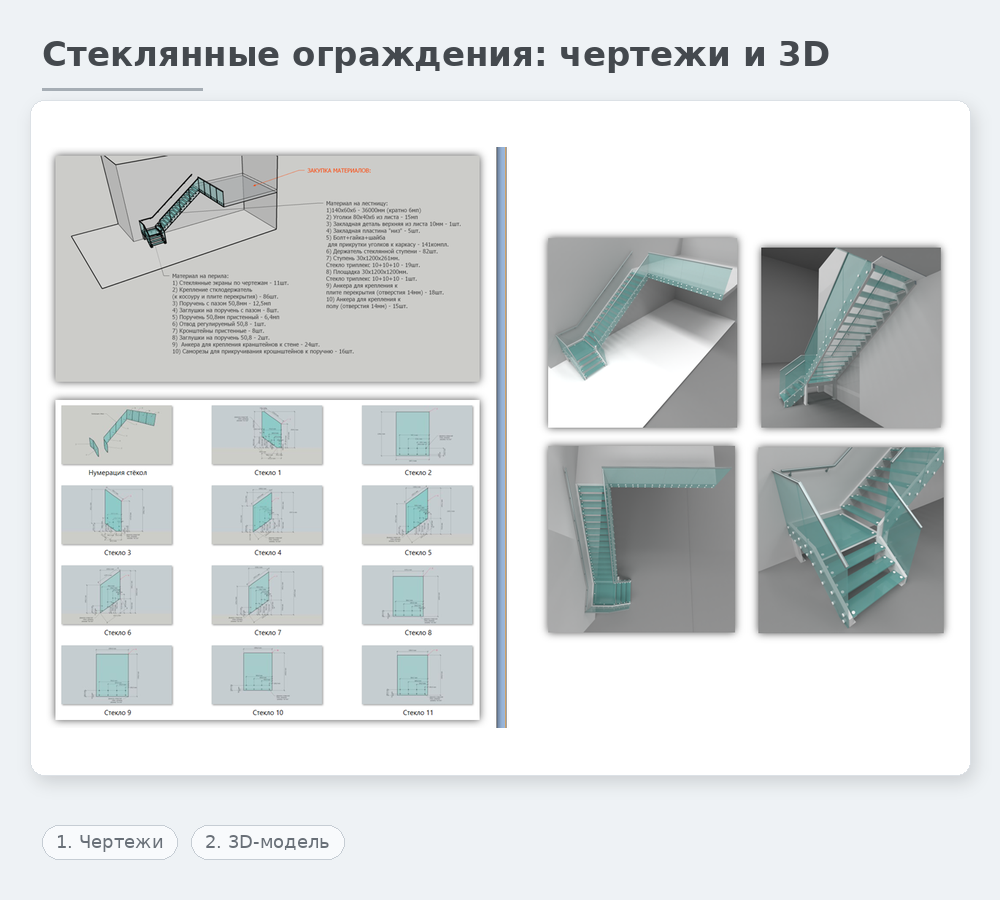
Task: Click the 'Материал на лестницу:' list heading
Action: click(357, 203)
